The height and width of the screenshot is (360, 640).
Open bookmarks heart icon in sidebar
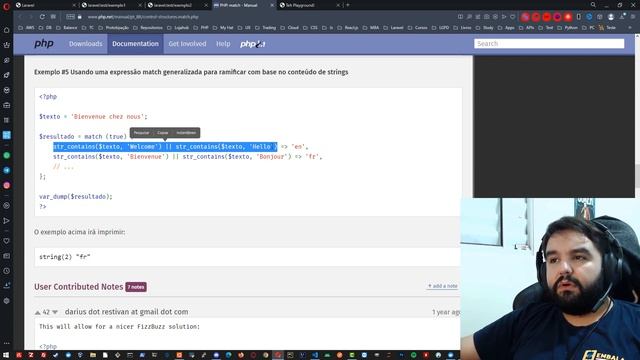tap(7, 241)
